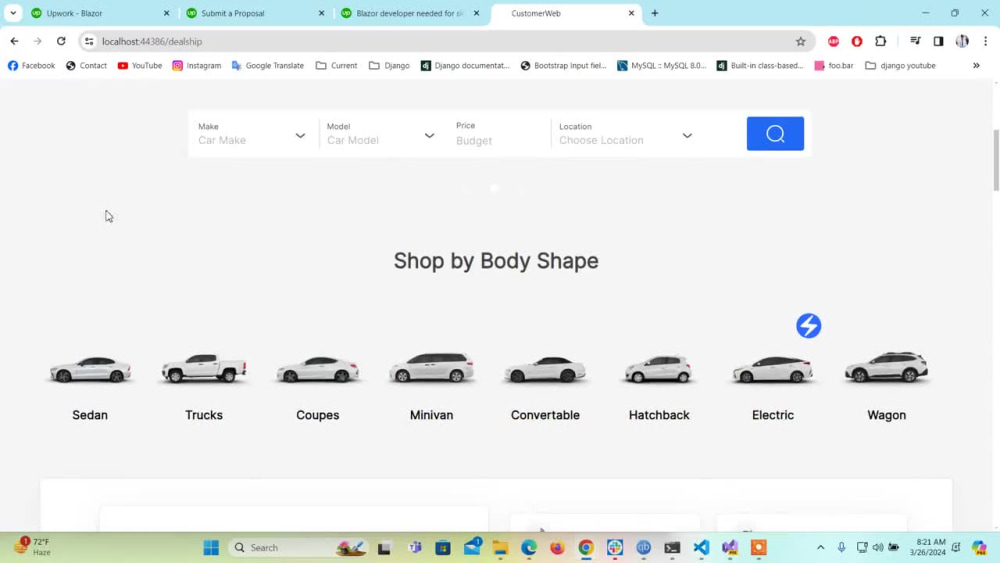Select the Electric car image
1000x563 pixels.
pos(772,369)
